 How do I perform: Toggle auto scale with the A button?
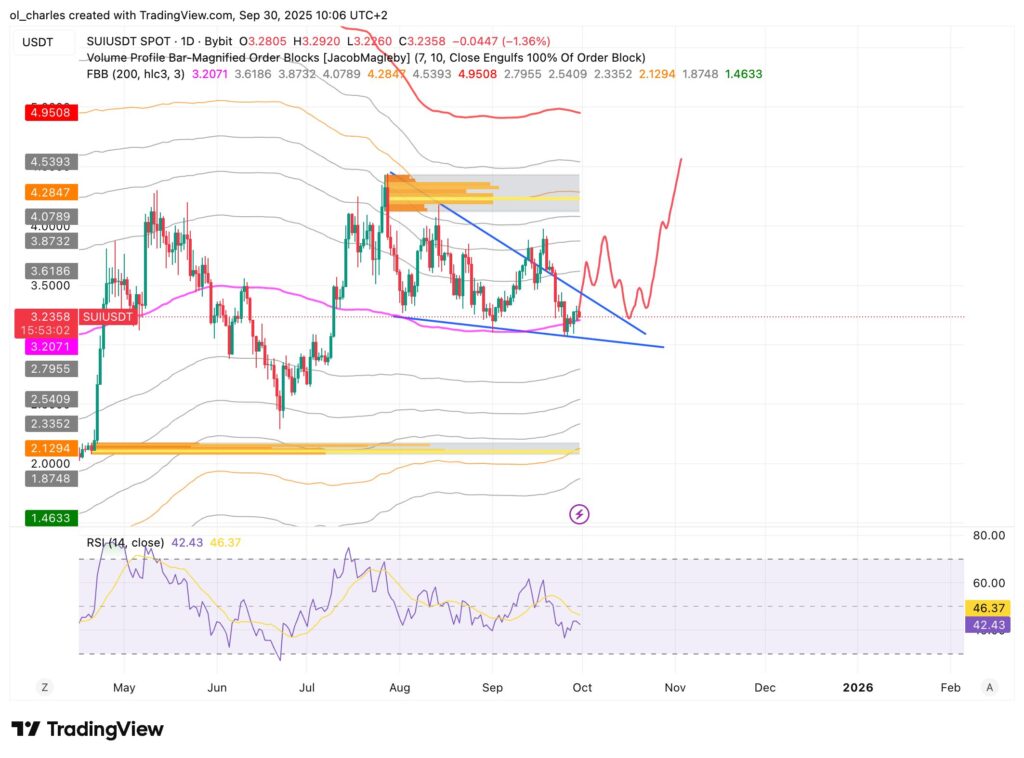point(989,687)
